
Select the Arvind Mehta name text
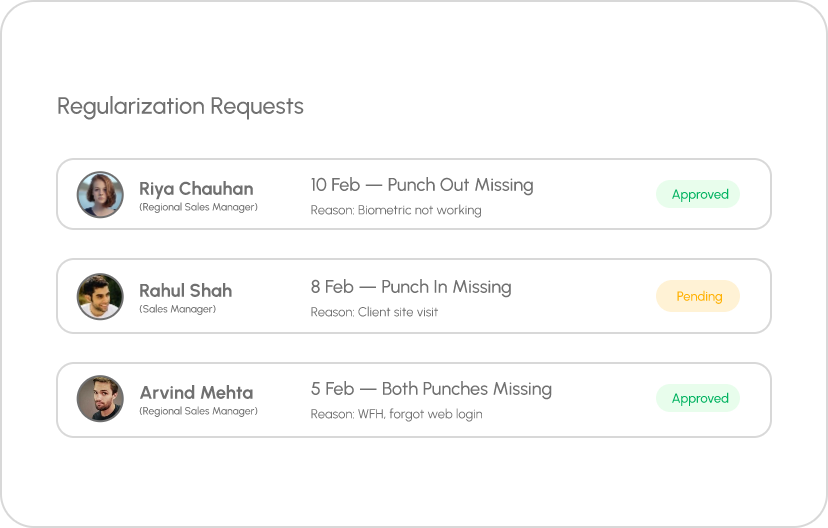tap(196, 393)
